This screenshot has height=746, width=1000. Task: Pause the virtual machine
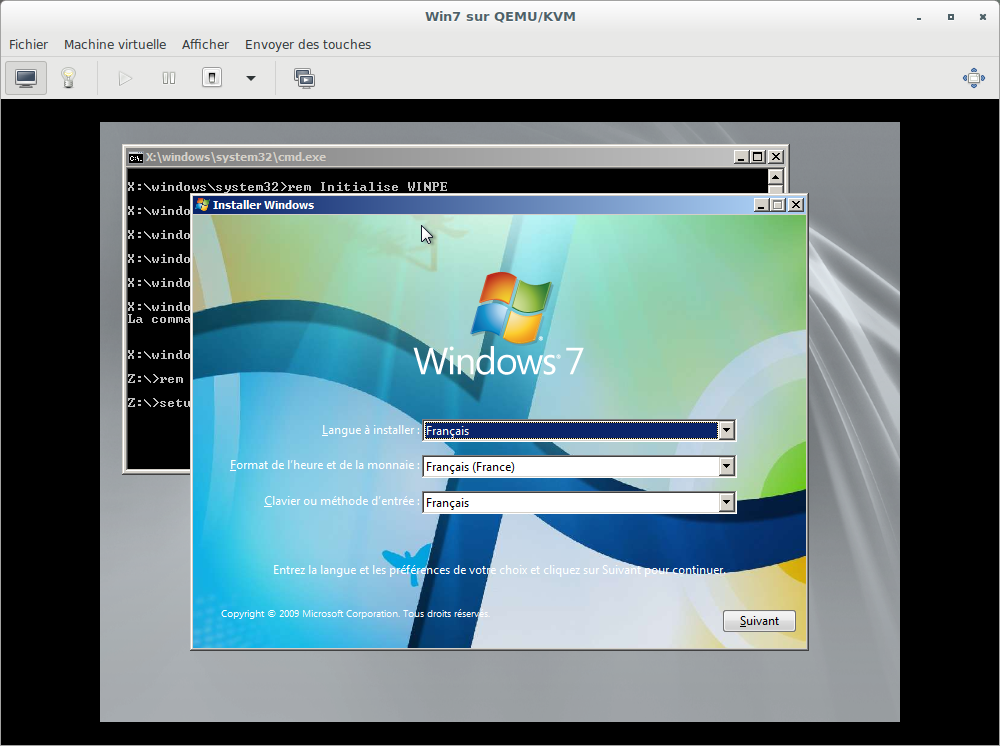point(169,78)
